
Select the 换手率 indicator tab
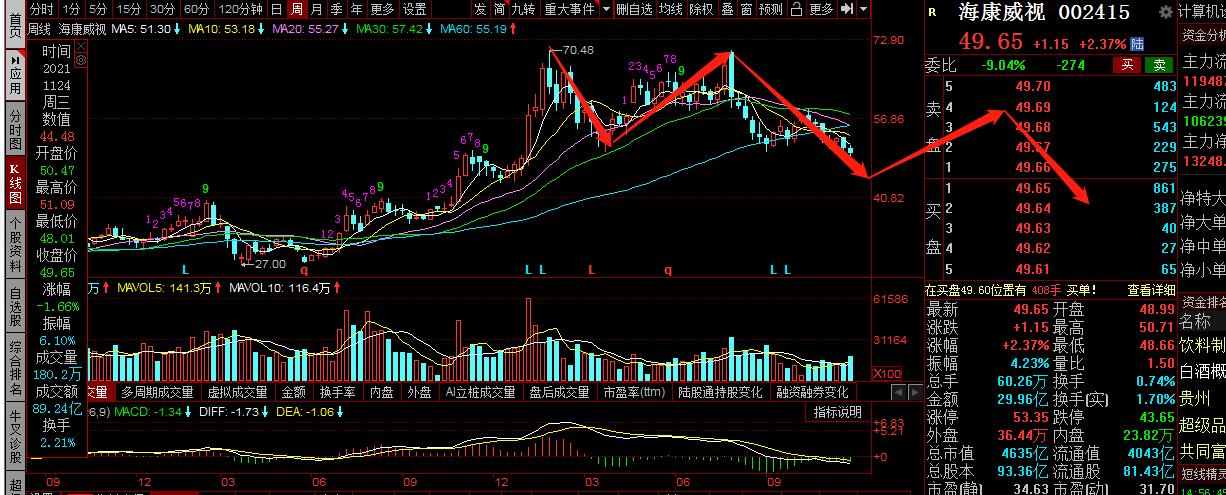click(336, 392)
